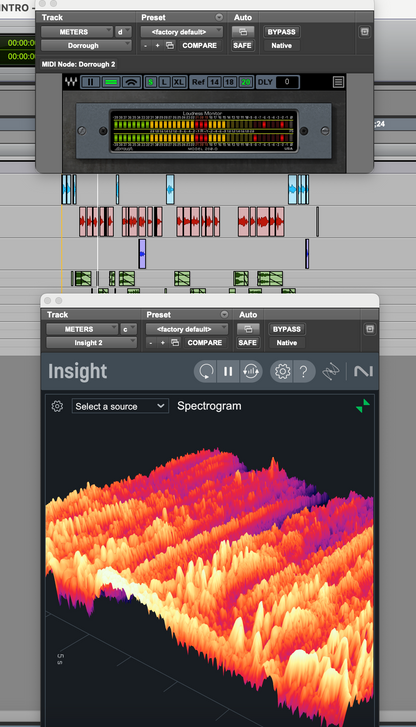Toggle automation SAFE on Insight 2
This screenshot has height=727, width=416.
click(x=247, y=343)
